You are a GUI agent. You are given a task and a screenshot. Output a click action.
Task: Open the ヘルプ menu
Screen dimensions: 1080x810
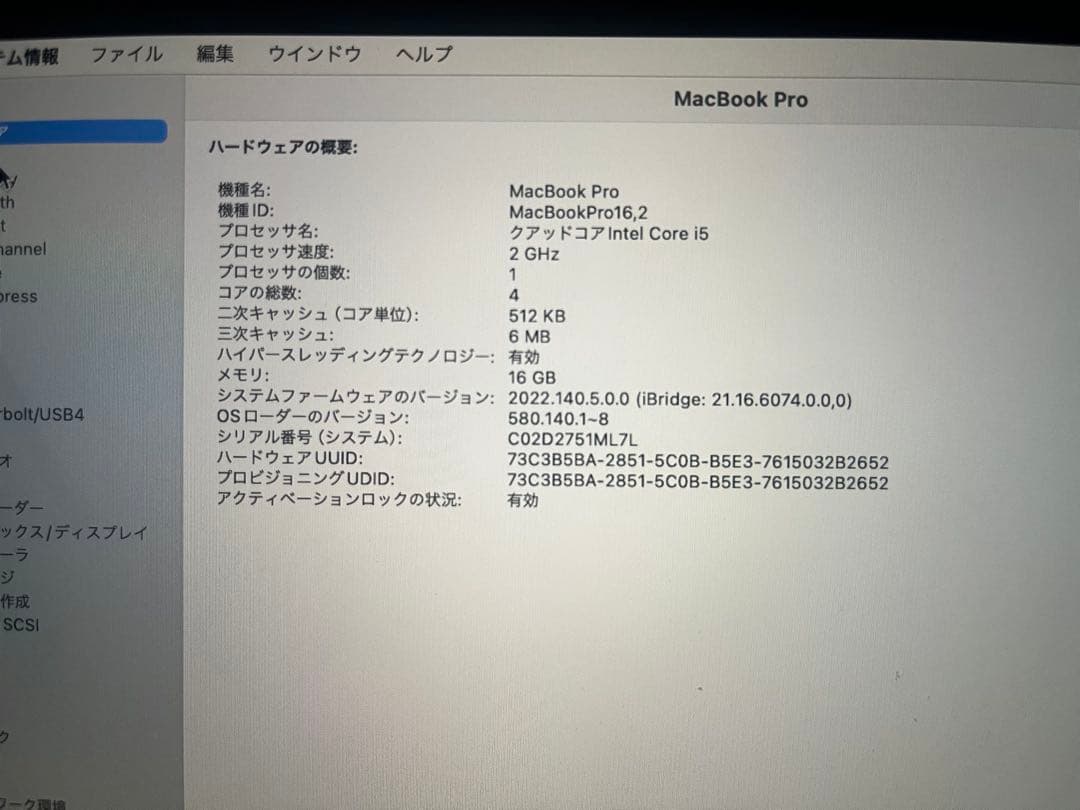point(423,55)
